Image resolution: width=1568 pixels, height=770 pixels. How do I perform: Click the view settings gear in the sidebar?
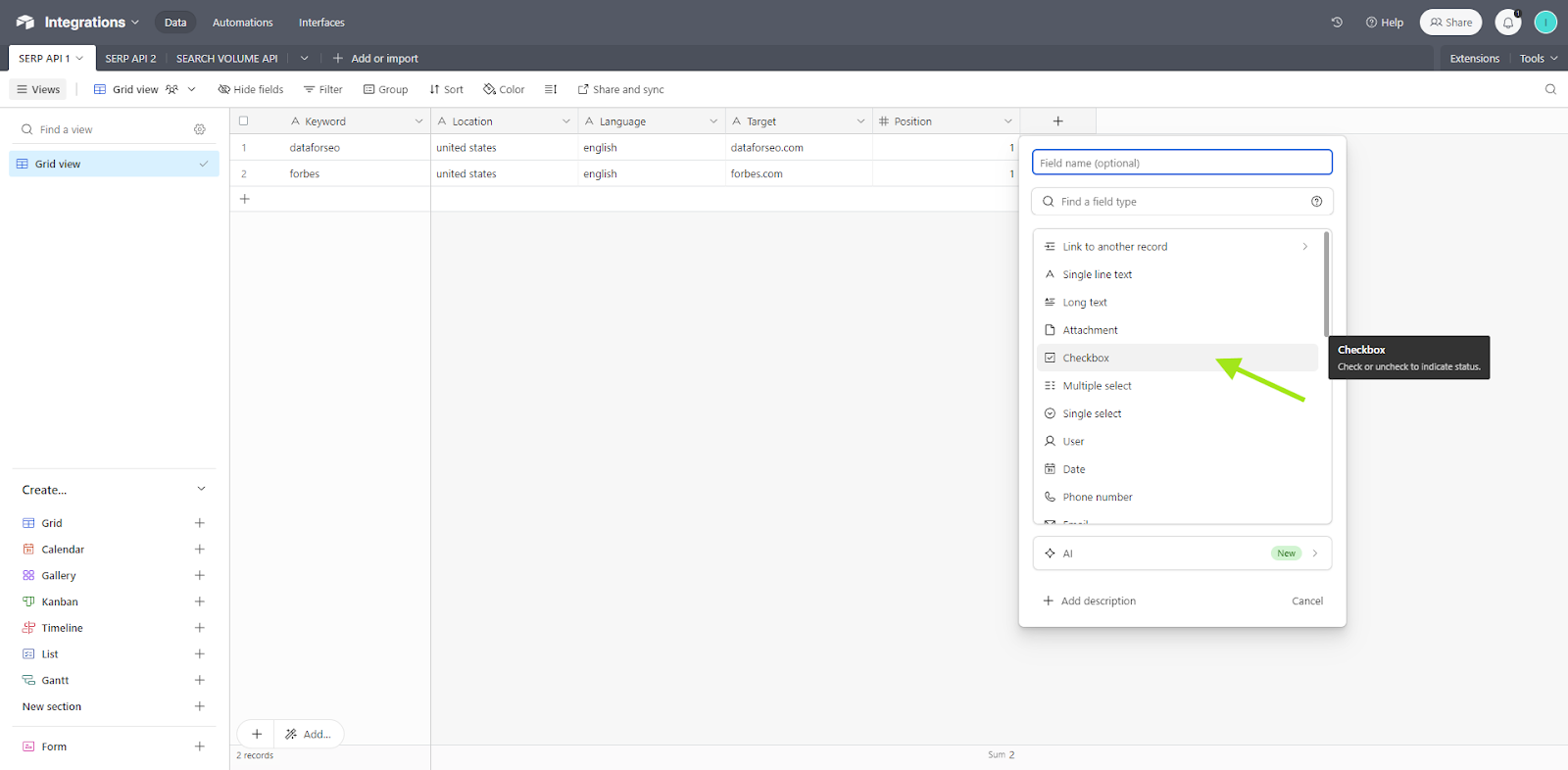[x=200, y=129]
